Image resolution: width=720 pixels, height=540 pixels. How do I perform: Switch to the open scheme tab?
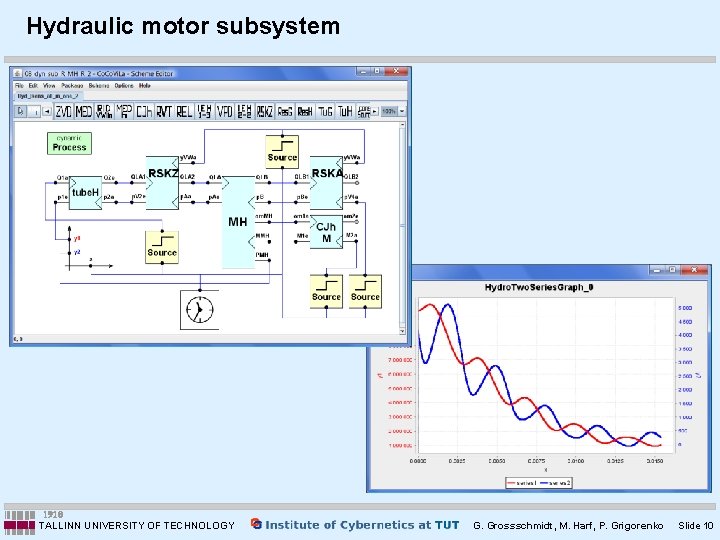[48, 96]
